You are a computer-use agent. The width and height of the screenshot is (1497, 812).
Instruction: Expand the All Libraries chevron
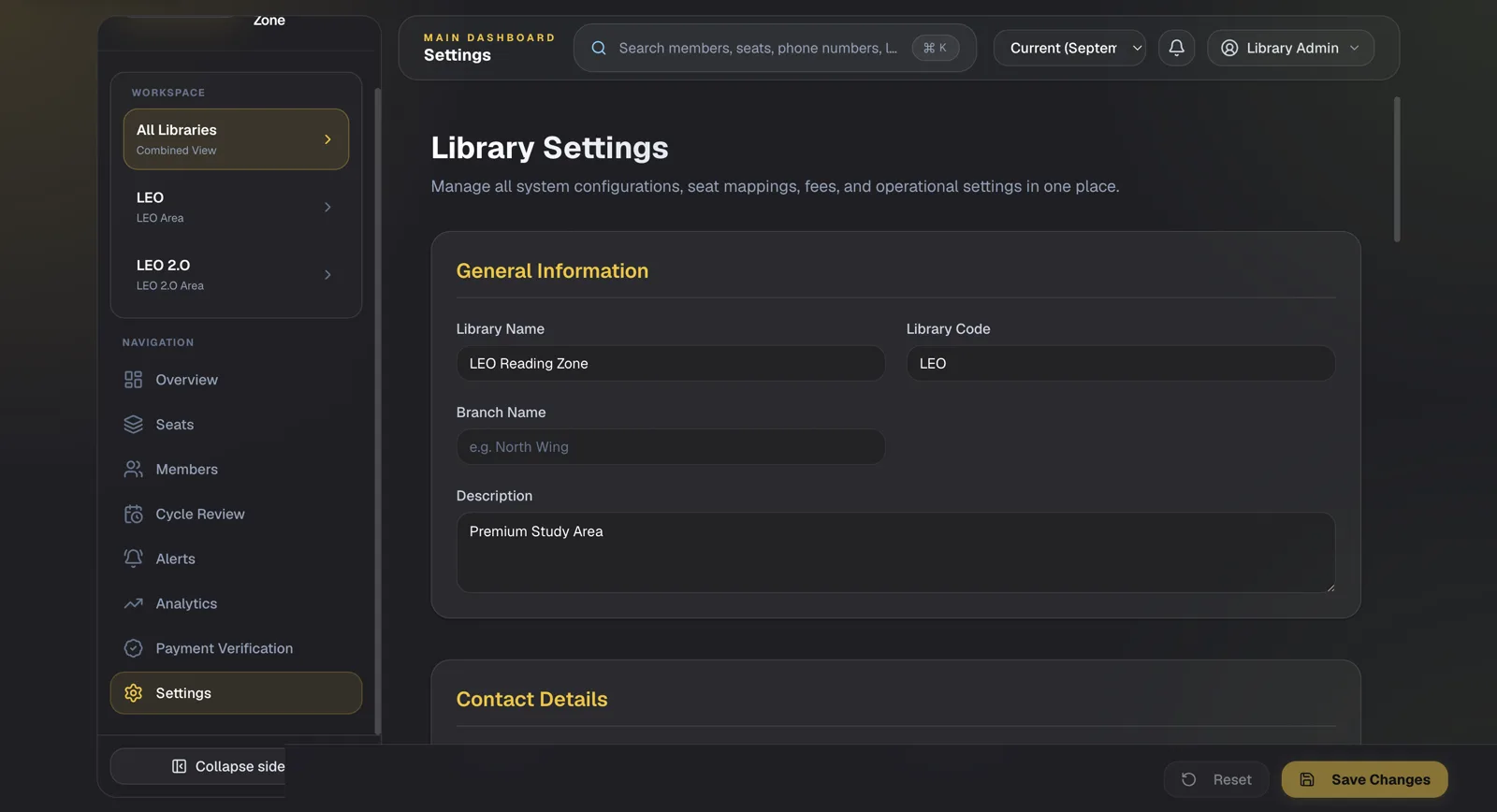[327, 139]
